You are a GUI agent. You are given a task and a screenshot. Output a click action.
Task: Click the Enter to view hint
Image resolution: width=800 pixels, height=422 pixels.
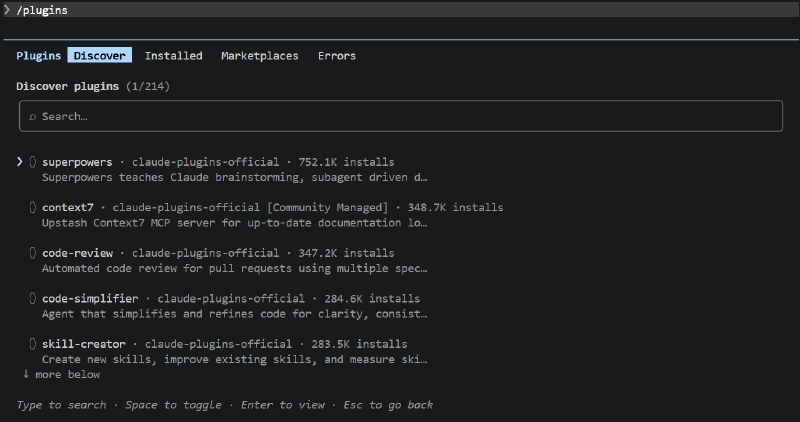coord(283,405)
